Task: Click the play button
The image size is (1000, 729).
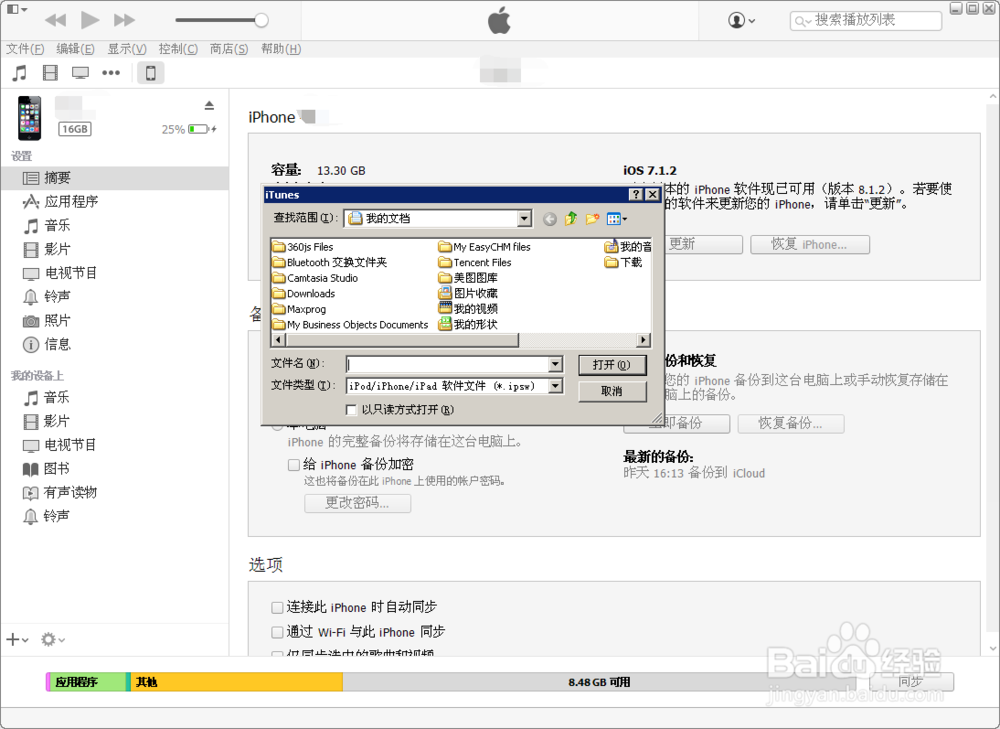Action: pyautogui.click(x=90, y=20)
